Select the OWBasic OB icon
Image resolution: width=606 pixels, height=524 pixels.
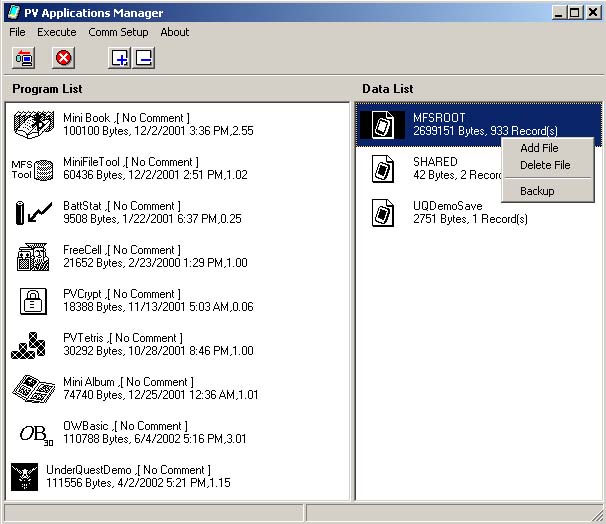(x=36, y=435)
